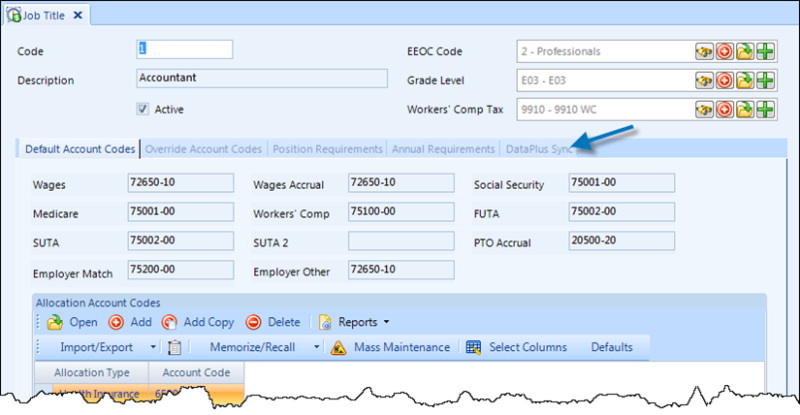Select the Position Requirements tab
800x415 pixels.
pos(327,149)
